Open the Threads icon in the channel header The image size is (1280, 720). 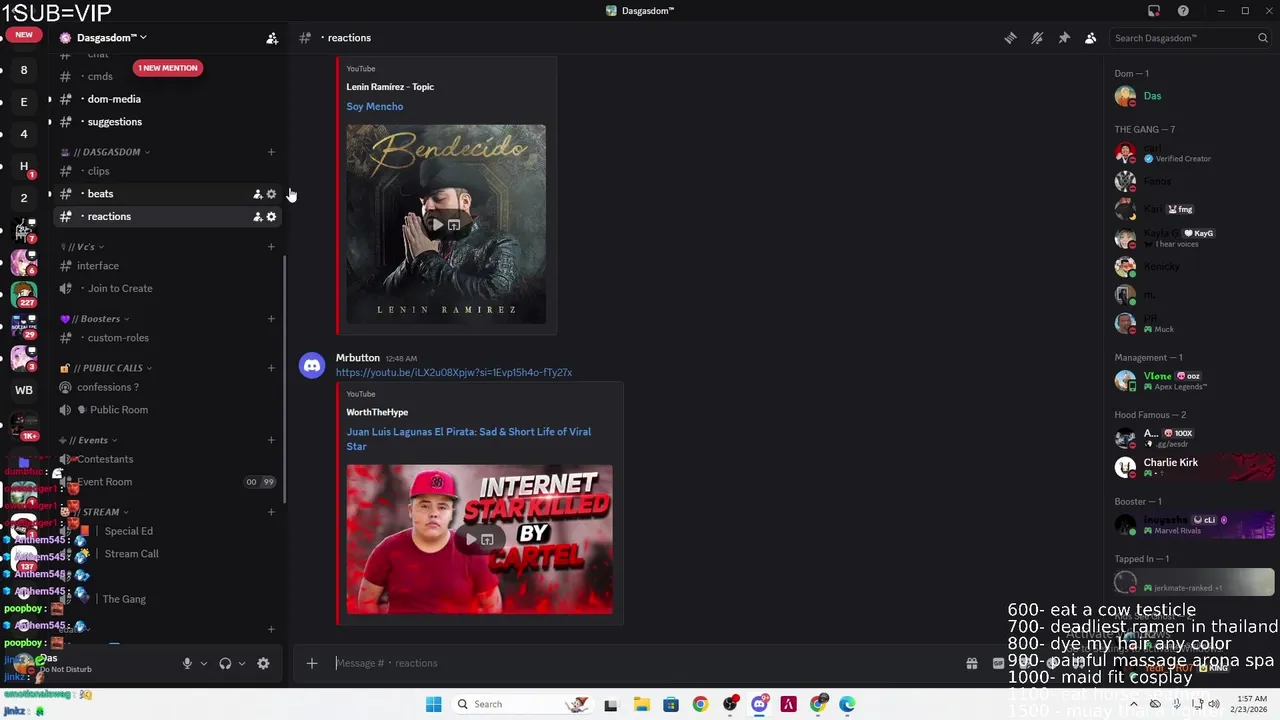point(1010,38)
